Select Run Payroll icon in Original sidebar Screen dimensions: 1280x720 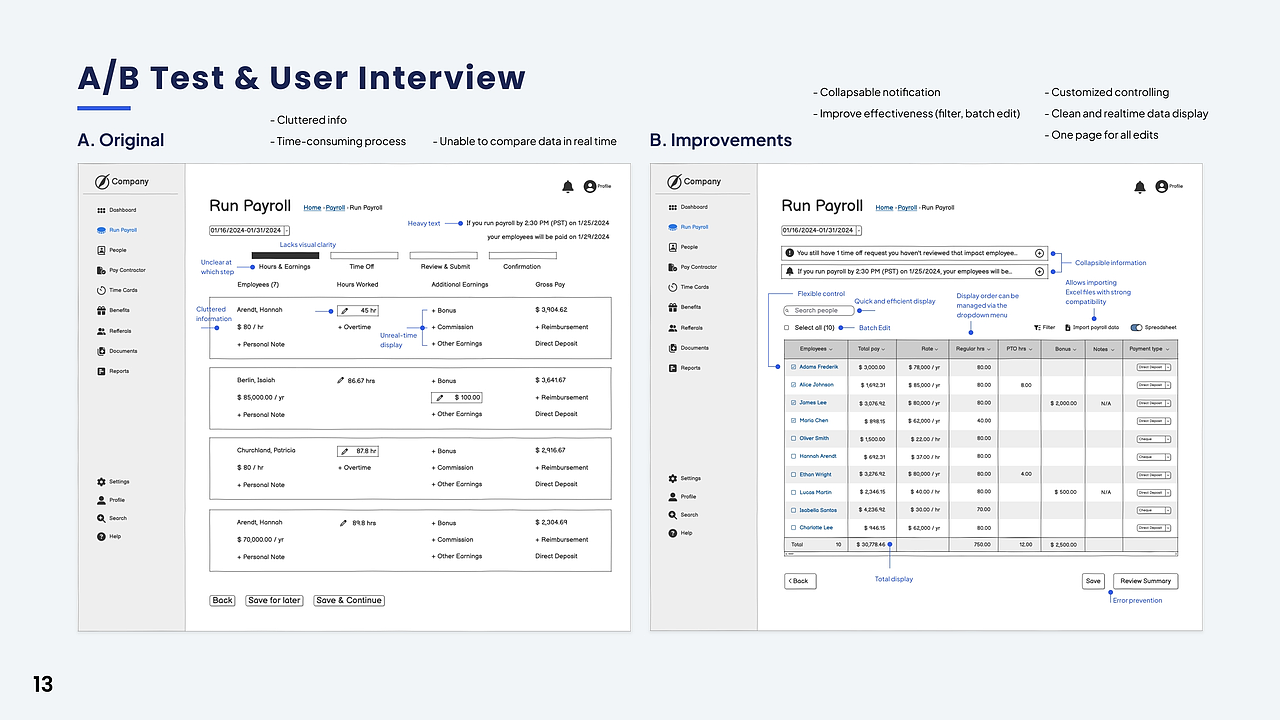pos(101,230)
